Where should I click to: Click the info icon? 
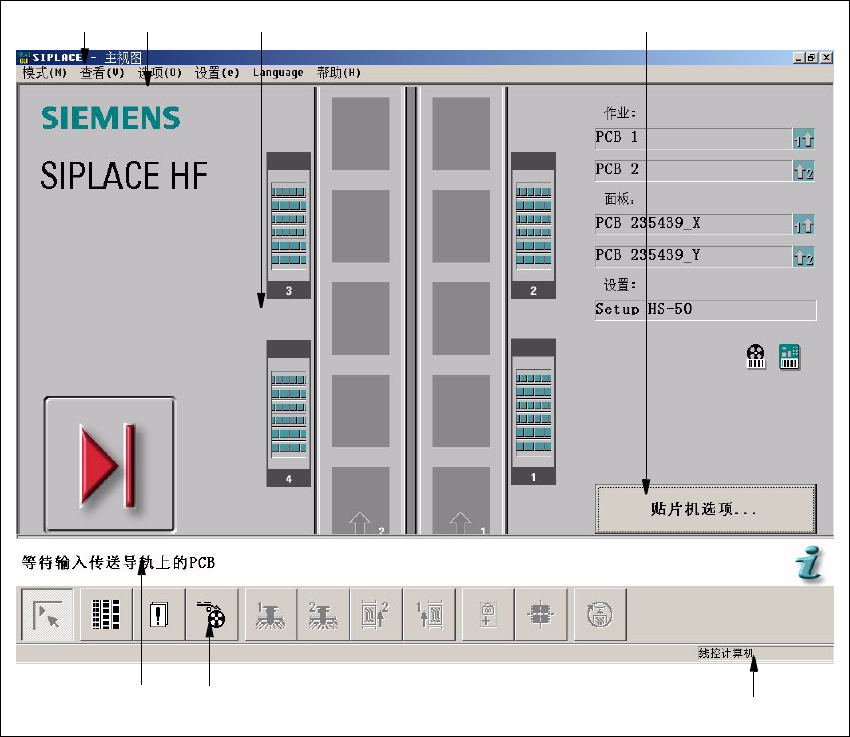pyautogui.click(x=809, y=564)
